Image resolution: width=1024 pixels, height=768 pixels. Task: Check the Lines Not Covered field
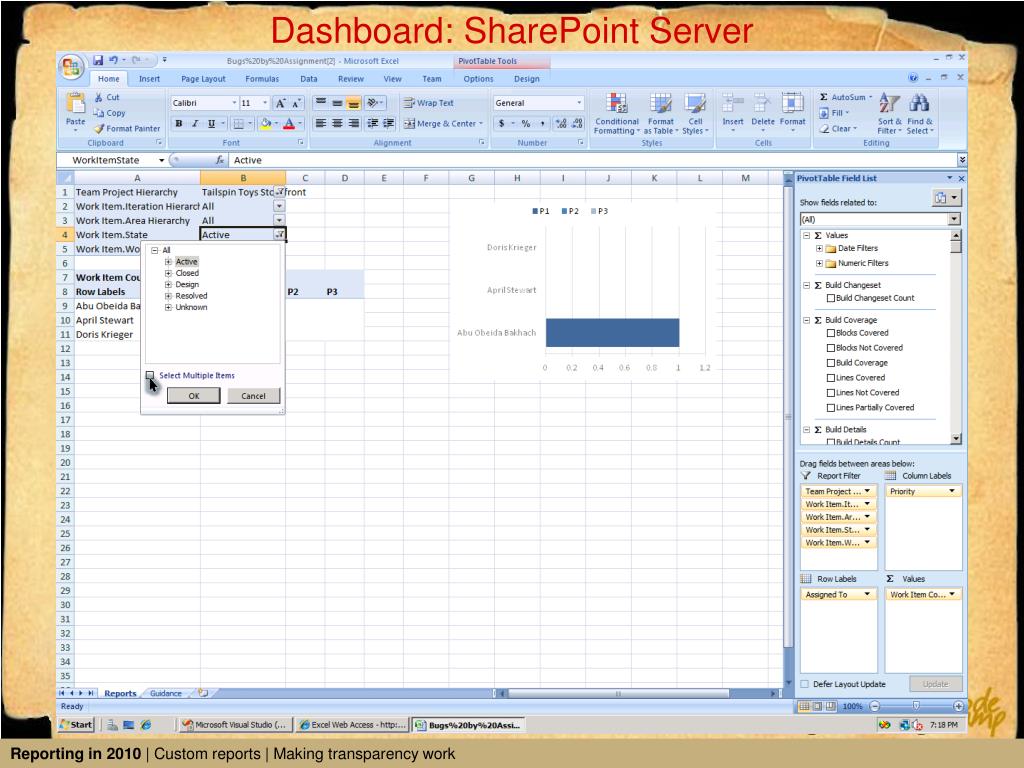[831, 392]
